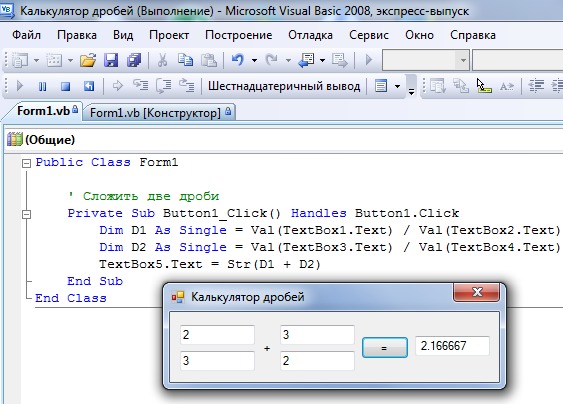Click the Step Out icon
The height and width of the screenshot is (404, 563).
coord(186,86)
